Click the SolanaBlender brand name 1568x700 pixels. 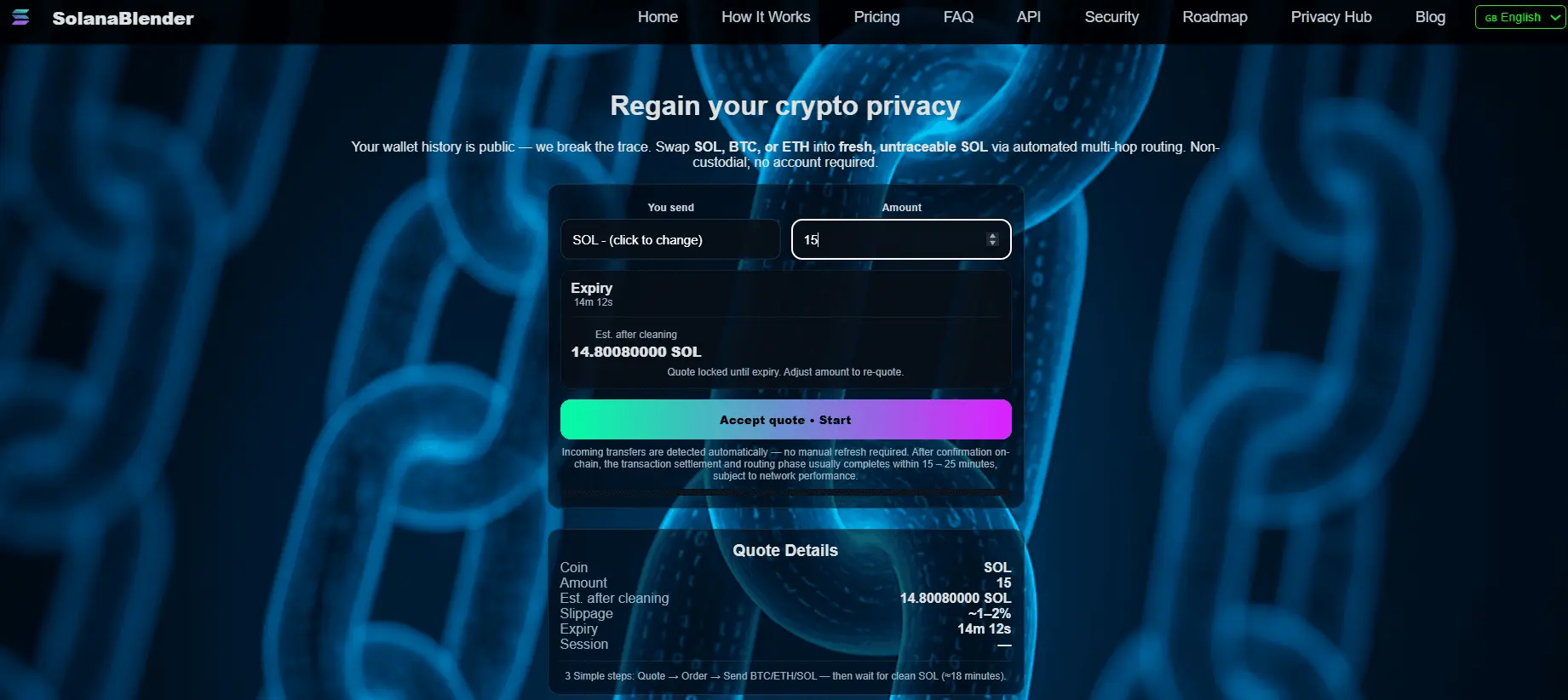click(x=123, y=18)
